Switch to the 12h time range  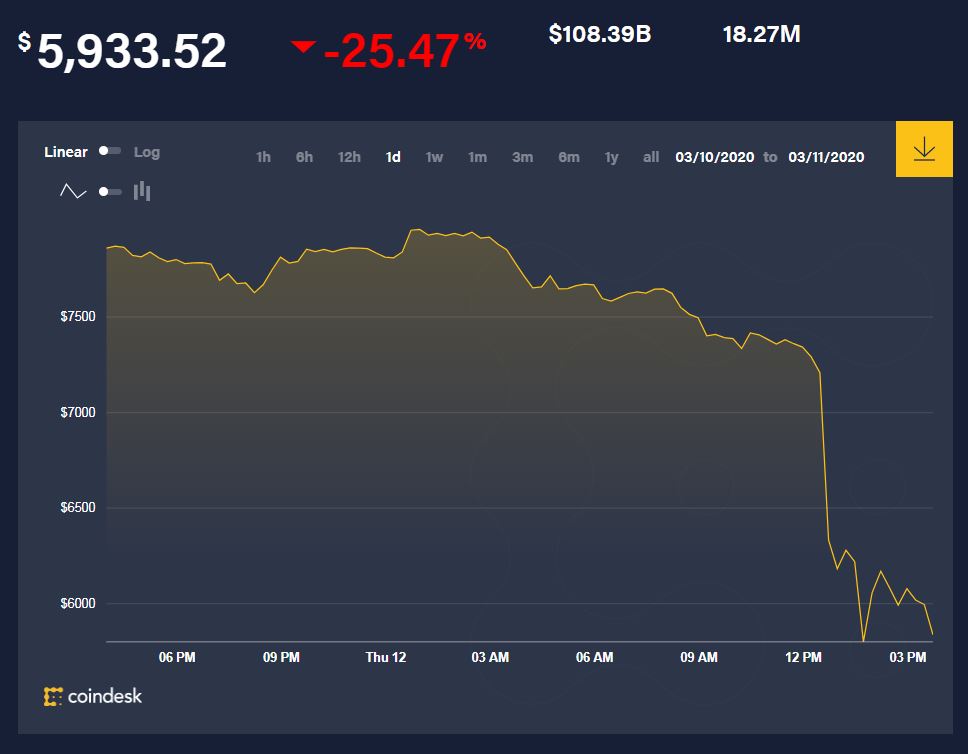point(349,157)
